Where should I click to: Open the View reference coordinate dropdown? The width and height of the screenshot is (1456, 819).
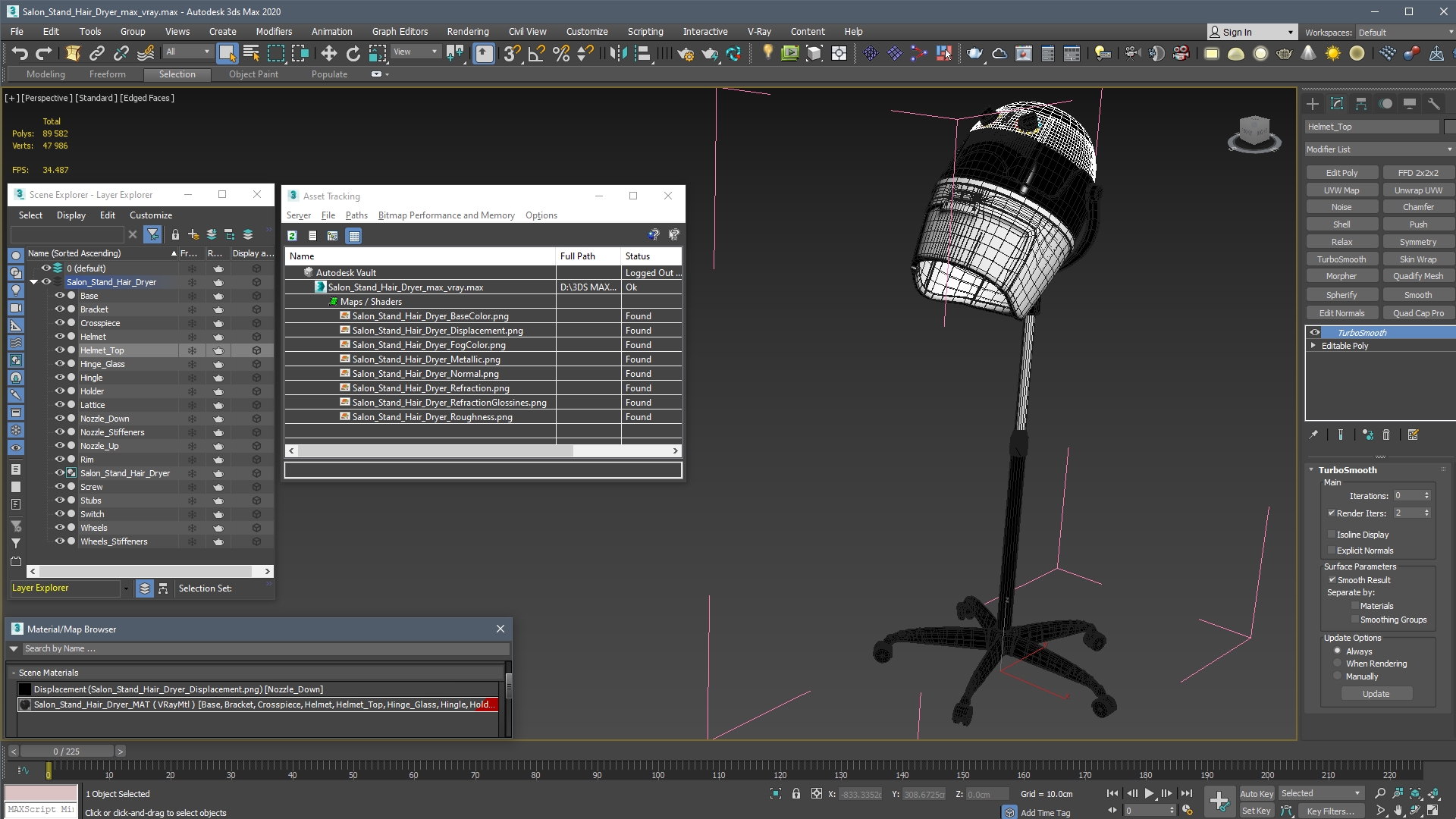tap(415, 52)
